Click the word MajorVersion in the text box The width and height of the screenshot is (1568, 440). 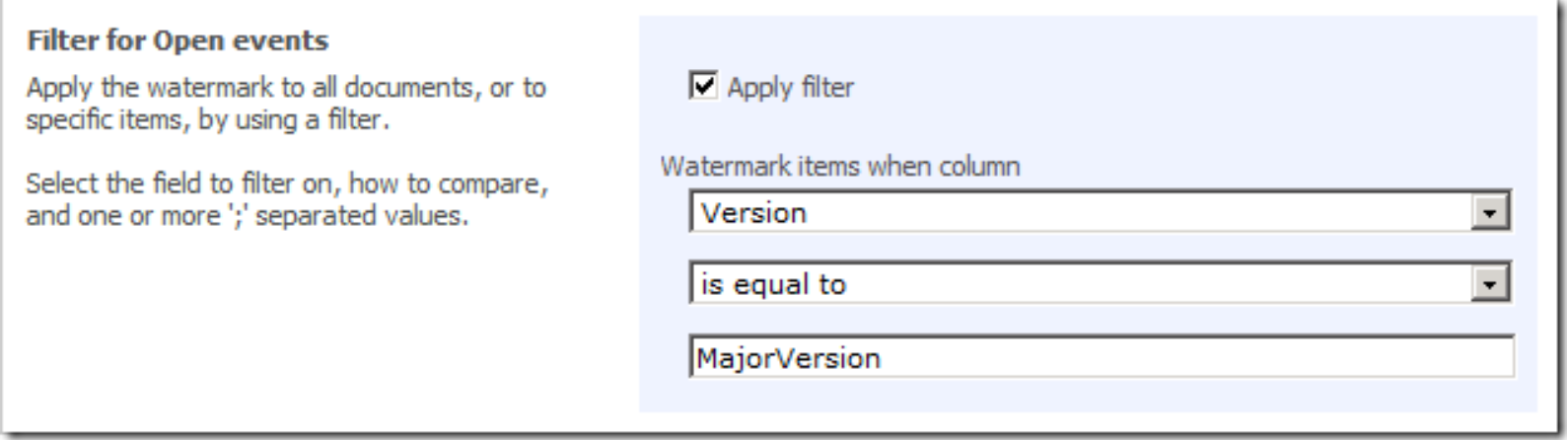tap(788, 357)
